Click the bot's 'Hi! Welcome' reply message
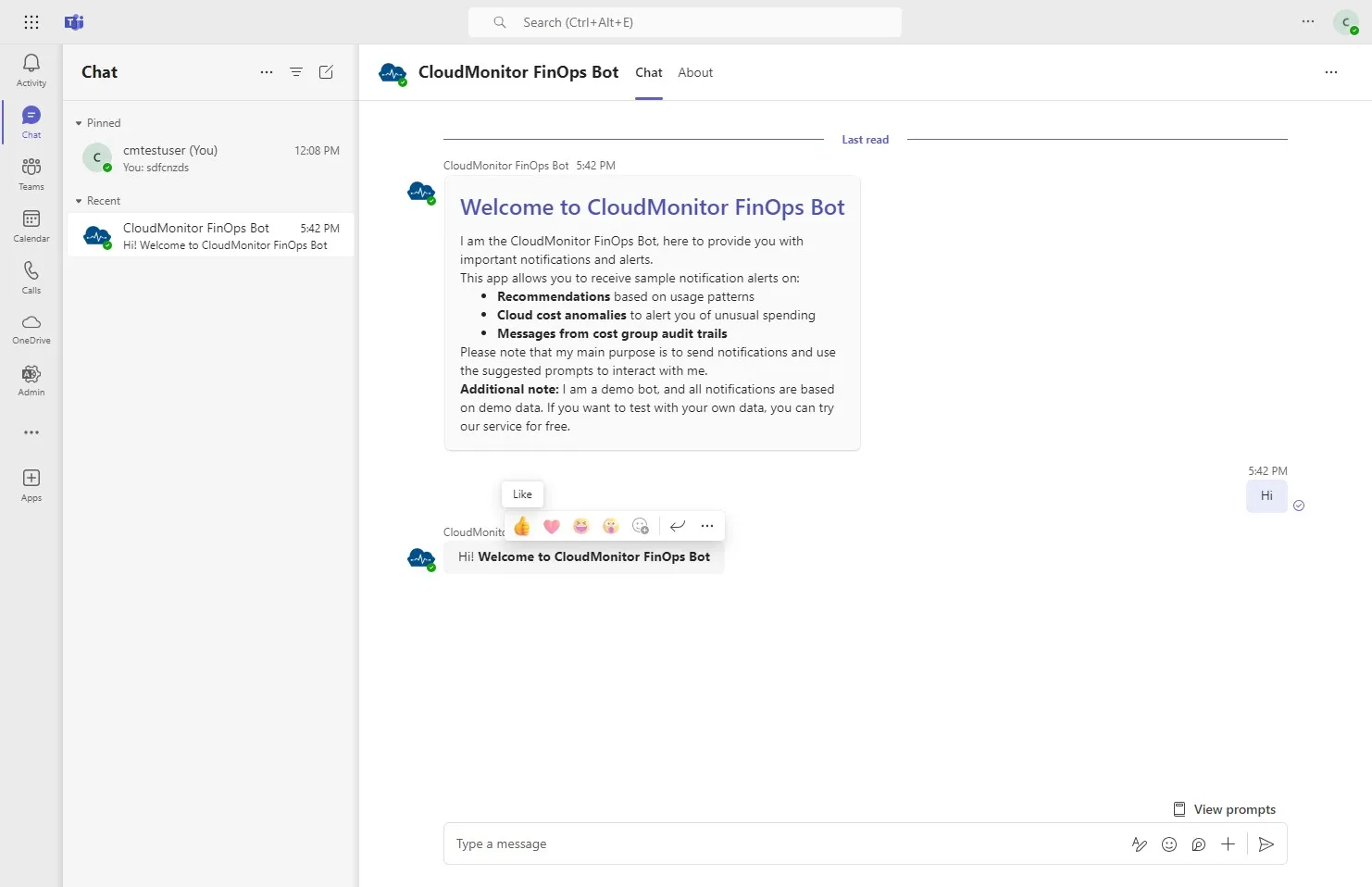Viewport: 1372px width, 887px height. (584, 557)
